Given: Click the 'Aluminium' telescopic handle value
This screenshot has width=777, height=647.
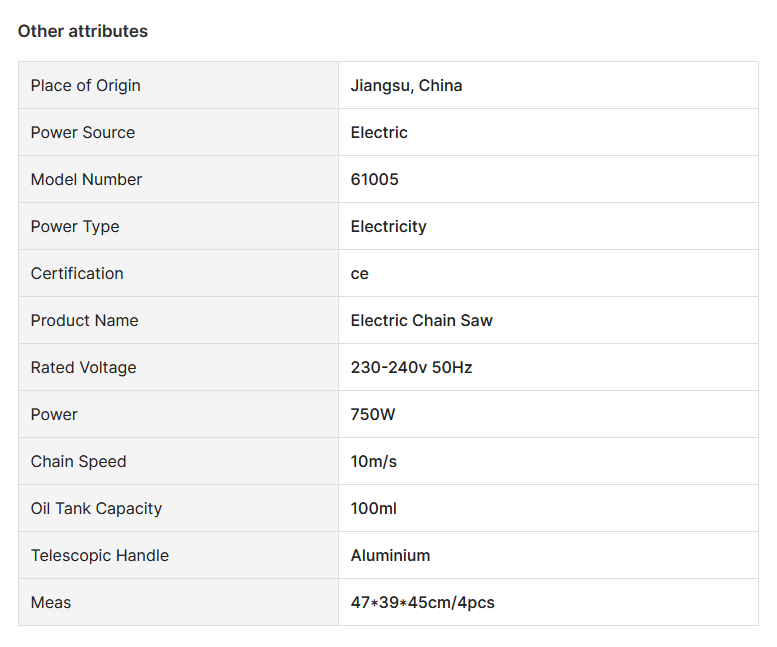Looking at the screenshot, I should coord(390,555).
